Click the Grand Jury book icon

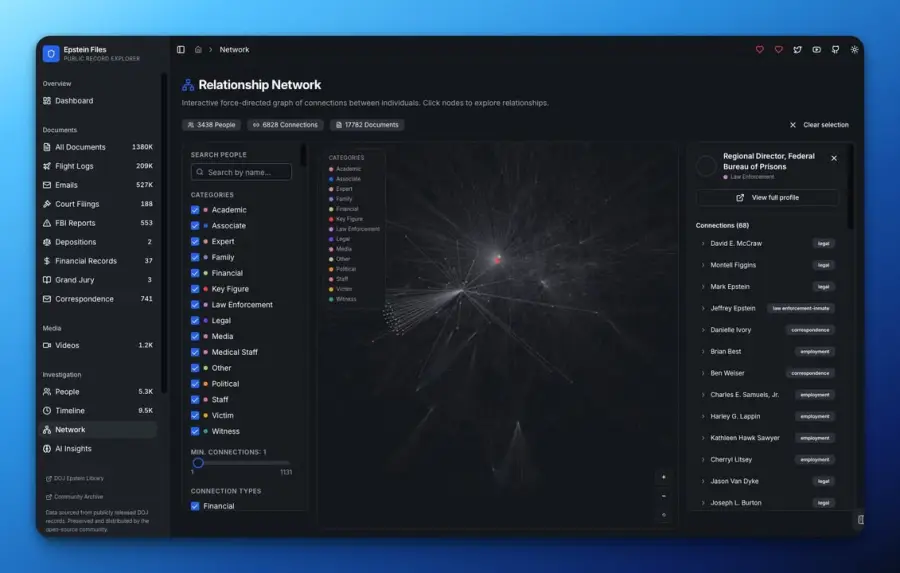click(47, 280)
